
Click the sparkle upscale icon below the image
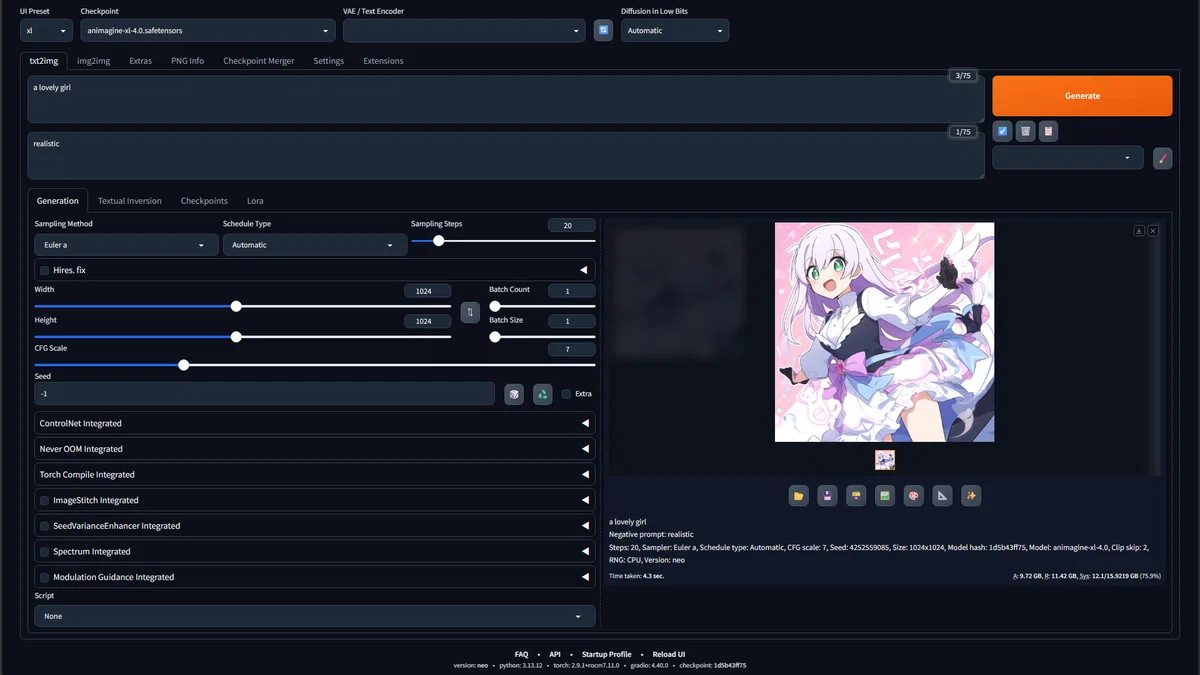971,495
